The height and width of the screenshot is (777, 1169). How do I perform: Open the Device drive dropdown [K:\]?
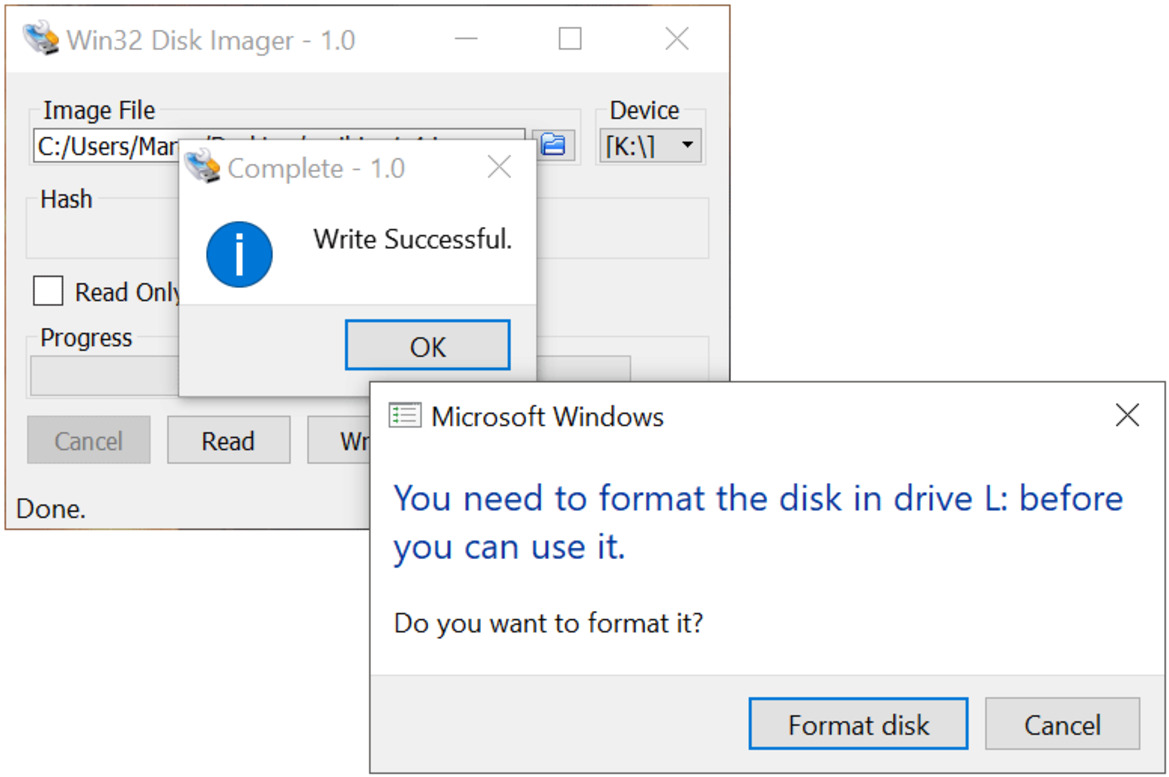[650, 145]
